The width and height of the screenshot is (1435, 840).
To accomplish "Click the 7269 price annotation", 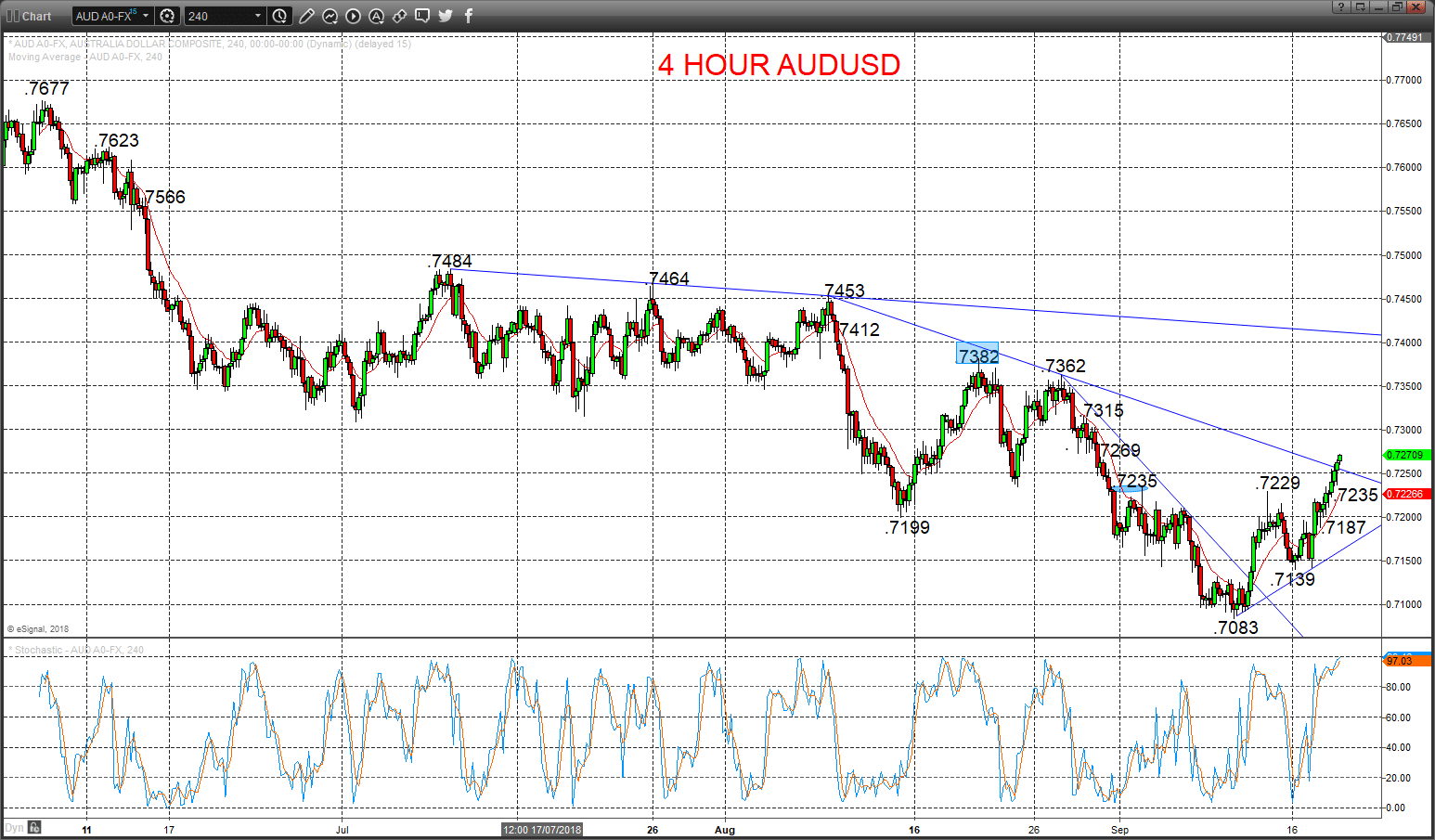I will [x=1120, y=450].
